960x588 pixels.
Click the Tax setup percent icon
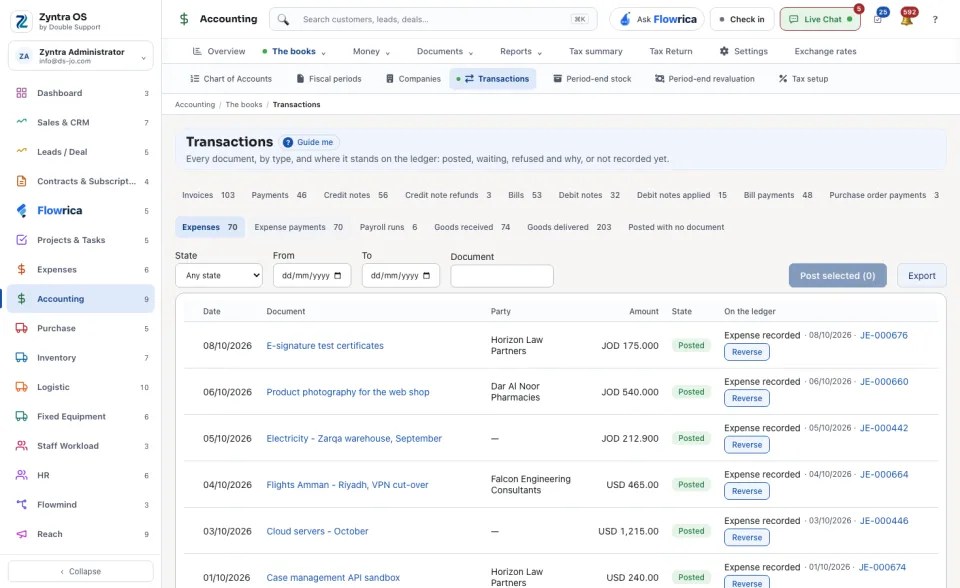coord(782,79)
